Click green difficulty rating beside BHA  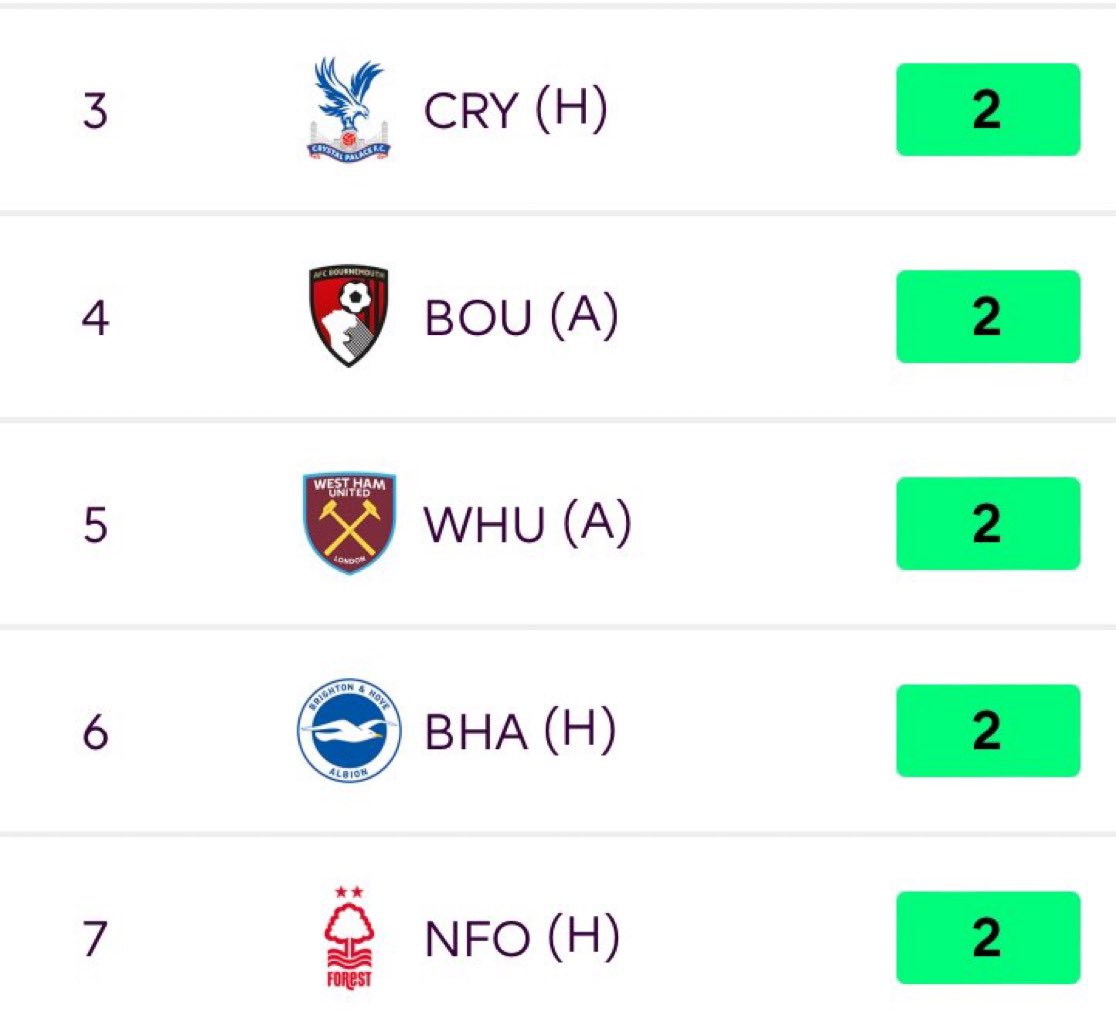(x=988, y=730)
